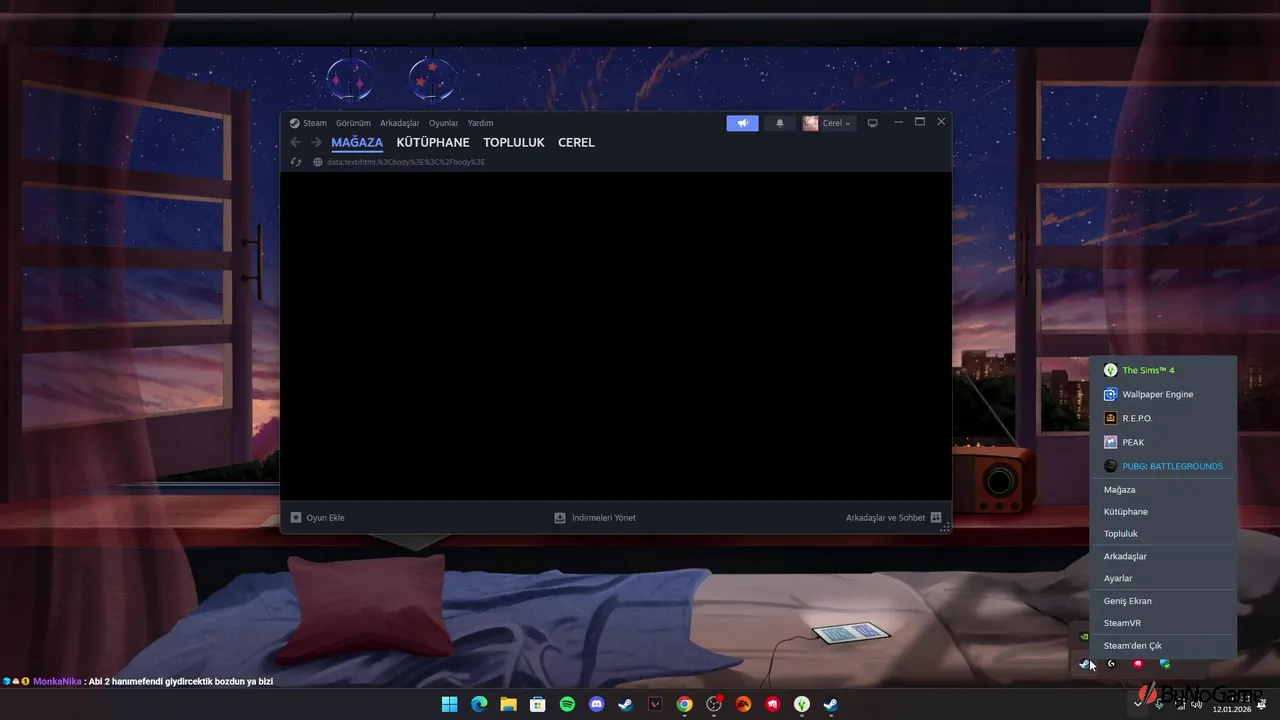Open the Steam menu in menu bar

pos(315,123)
